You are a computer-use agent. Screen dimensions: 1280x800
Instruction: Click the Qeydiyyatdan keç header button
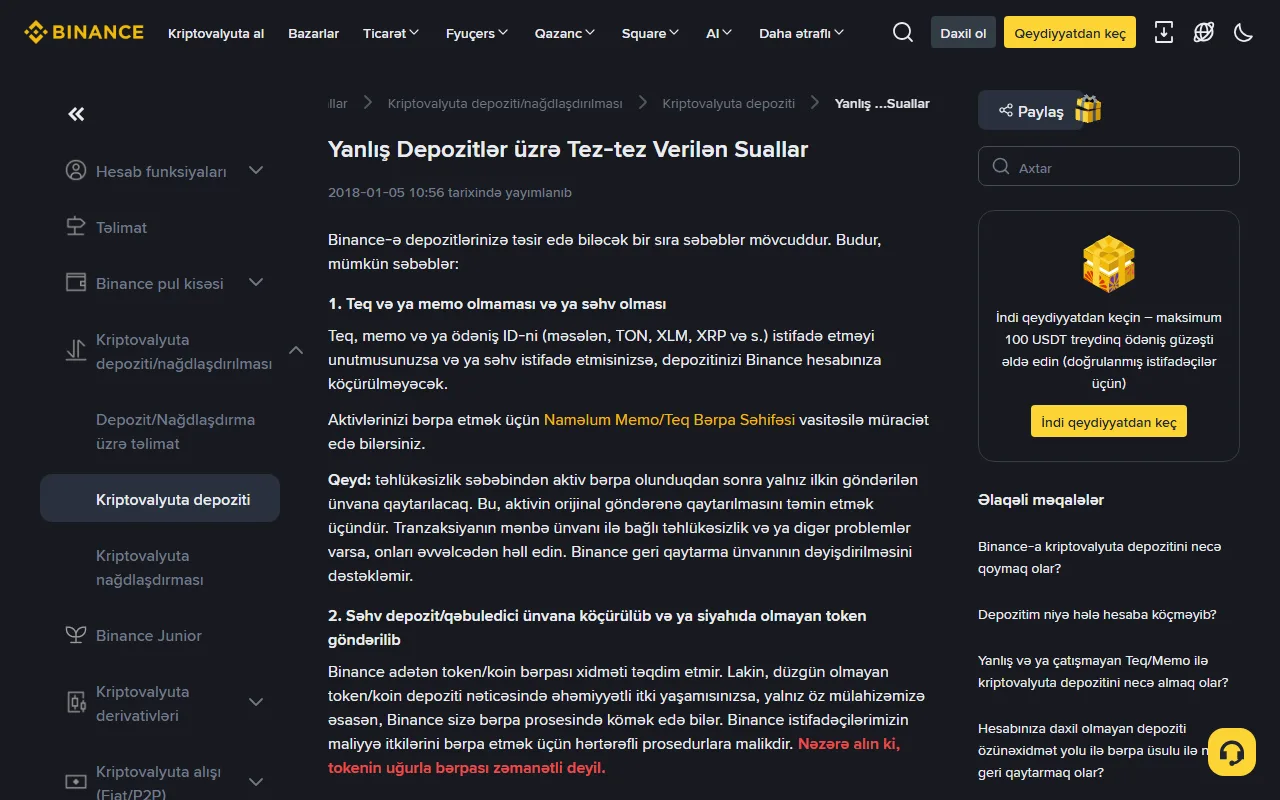tap(1070, 33)
